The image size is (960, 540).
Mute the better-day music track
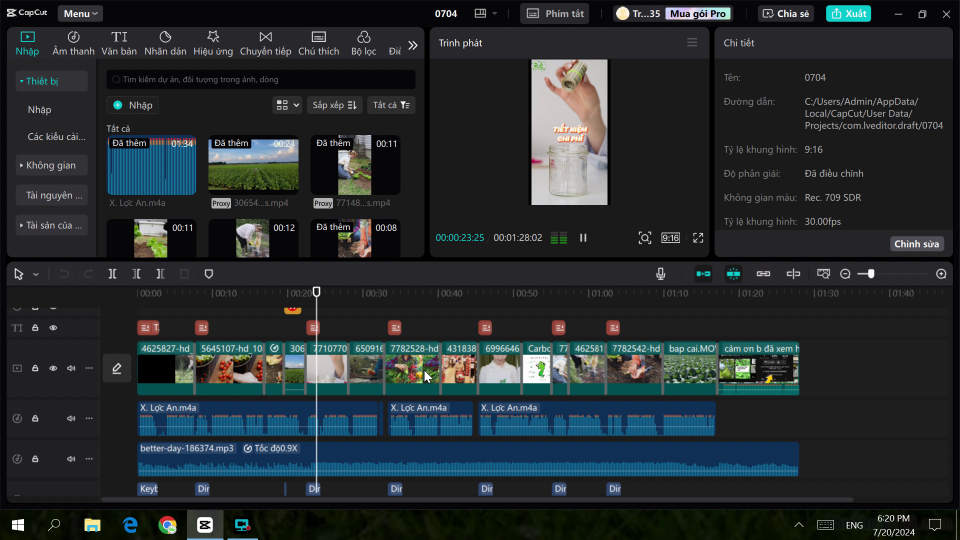pyautogui.click(x=71, y=459)
